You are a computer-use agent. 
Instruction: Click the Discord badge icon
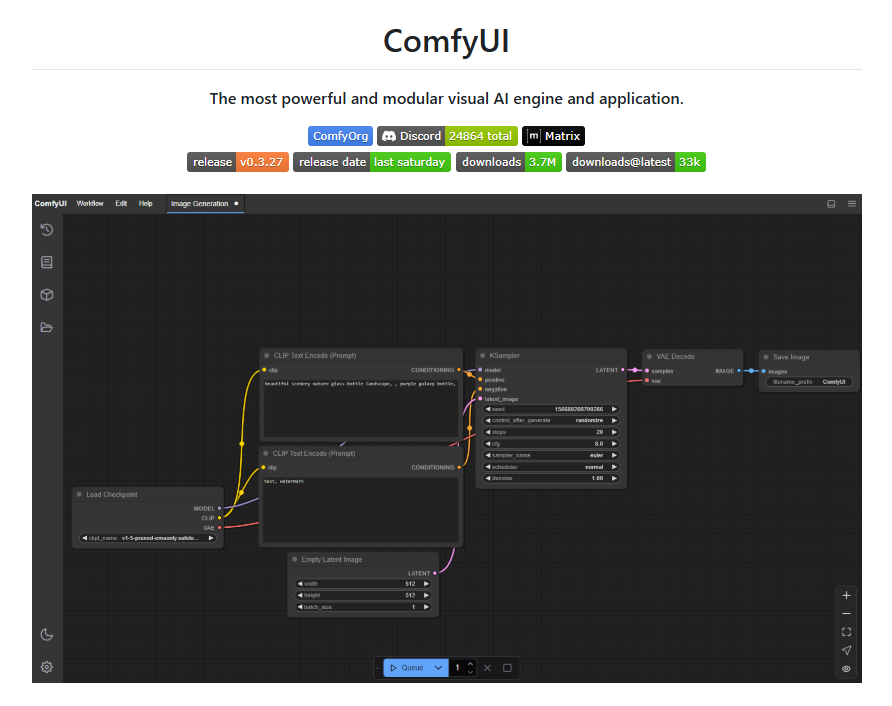click(x=389, y=136)
